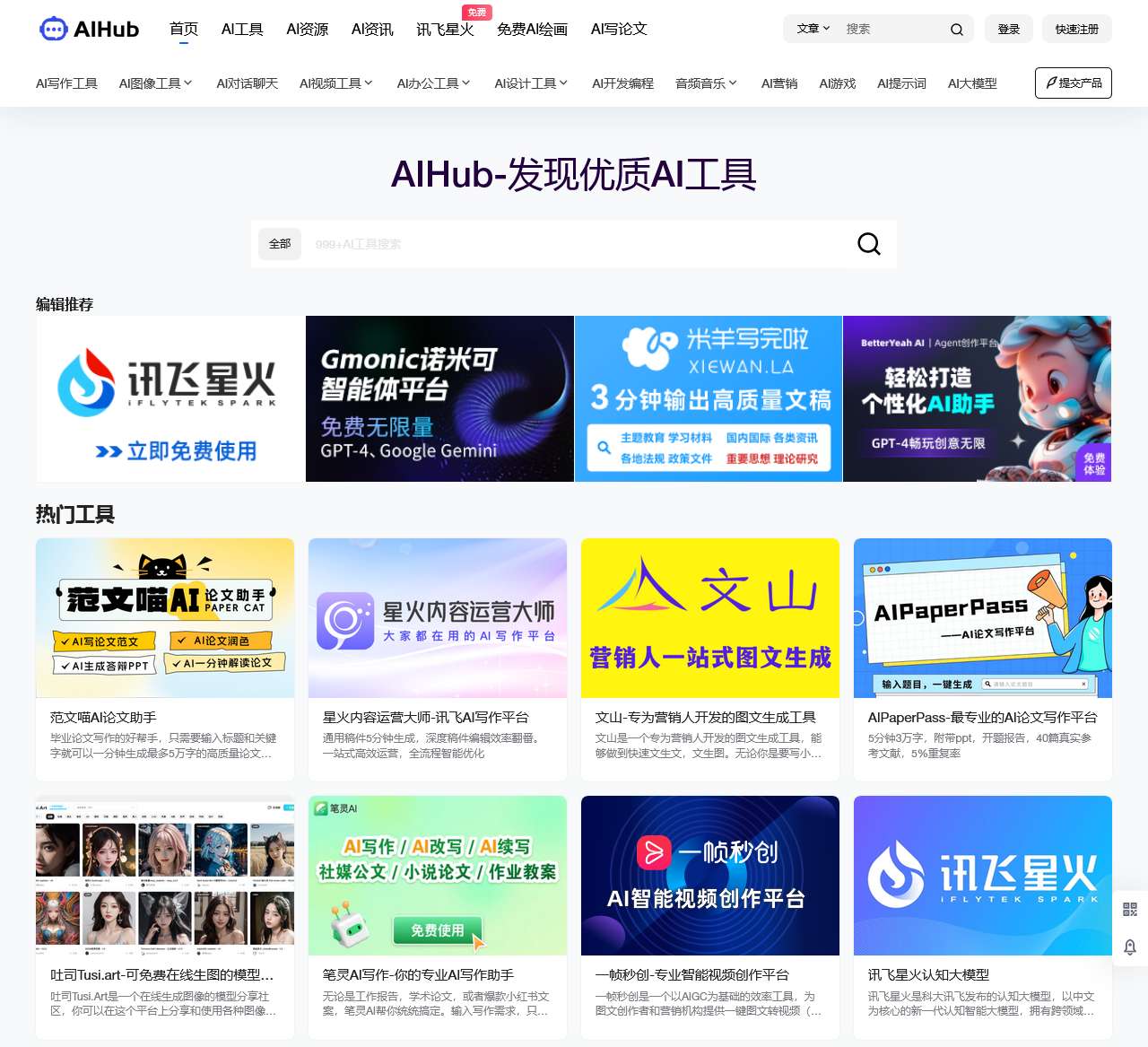Open the Gmonic诺米可 智能体平台 banner
Viewport: 1148px width, 1047px height.
439,399
